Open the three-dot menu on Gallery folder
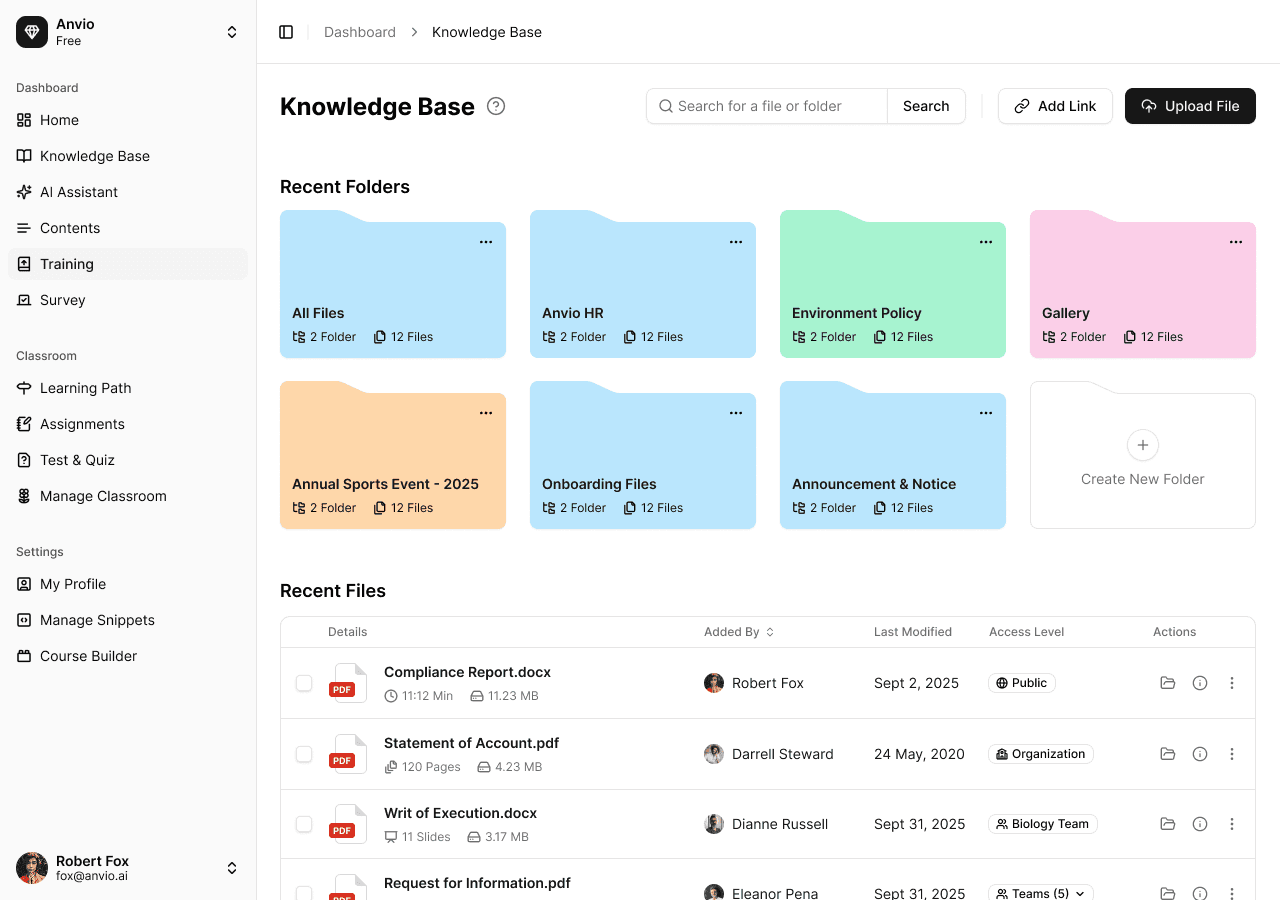 point(1236,241)
